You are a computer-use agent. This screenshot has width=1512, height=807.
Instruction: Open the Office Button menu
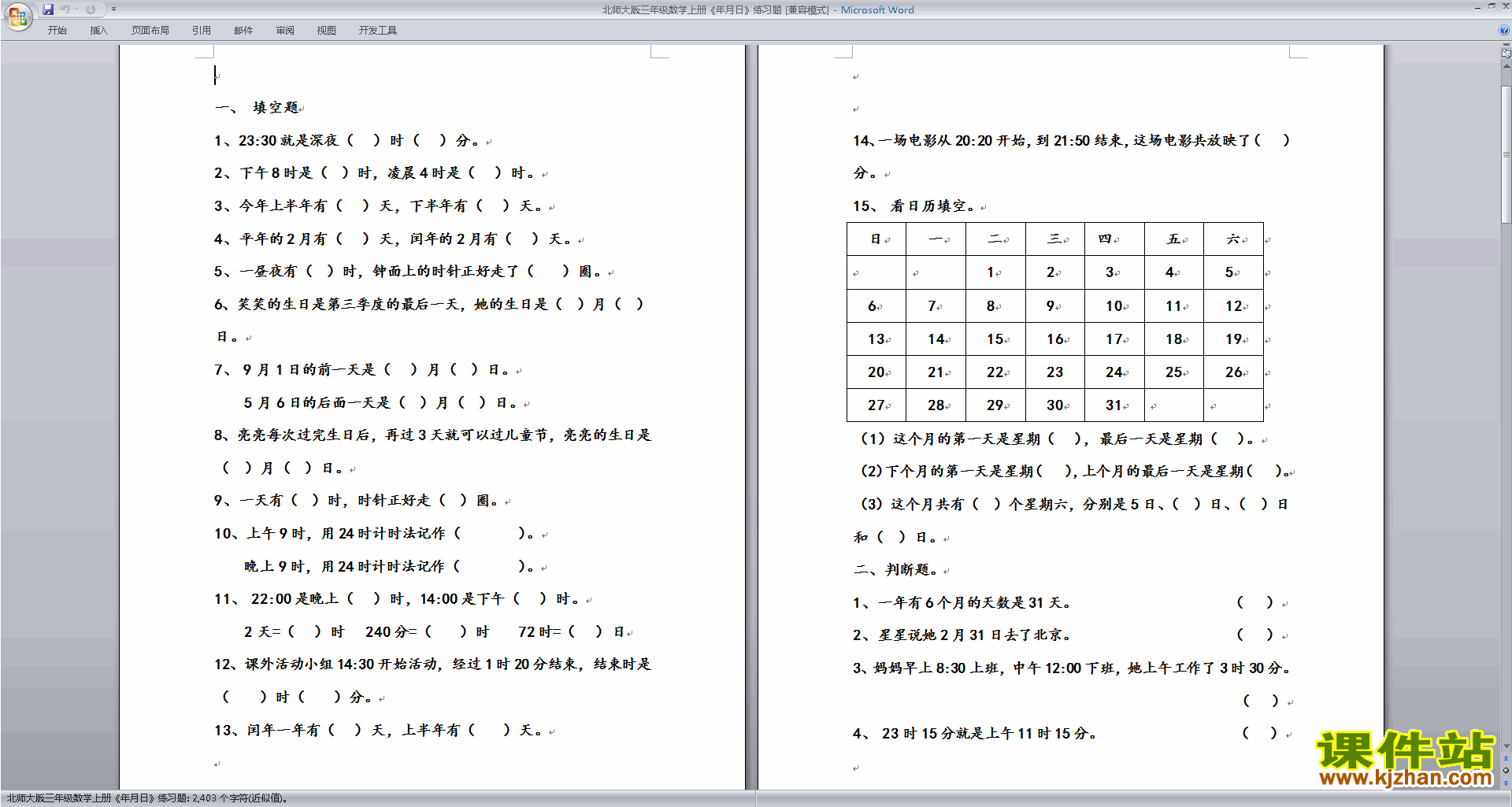pyautogui.click(x=17, y=16)
